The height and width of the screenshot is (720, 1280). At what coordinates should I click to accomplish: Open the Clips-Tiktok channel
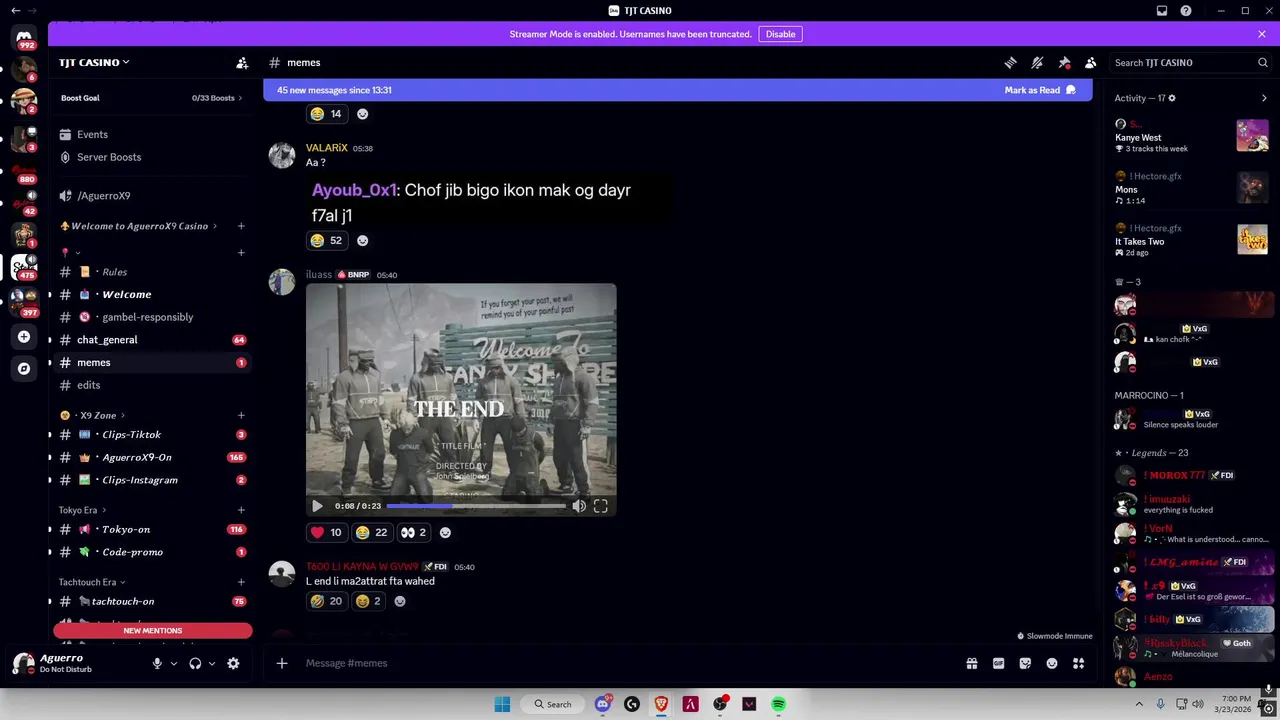tap(151, 435)
